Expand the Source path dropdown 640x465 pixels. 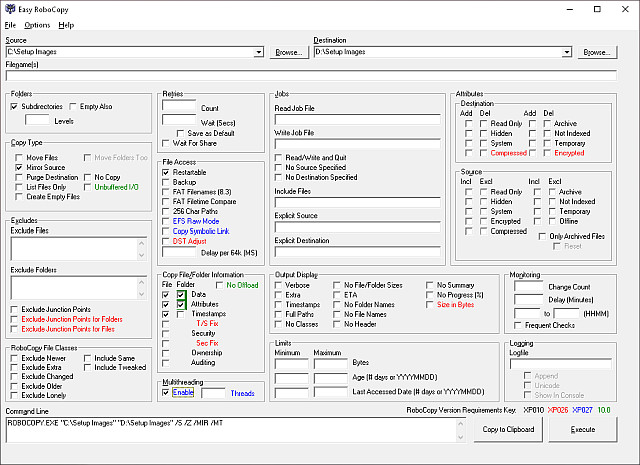pyautogui.click(x=258, y=52)
